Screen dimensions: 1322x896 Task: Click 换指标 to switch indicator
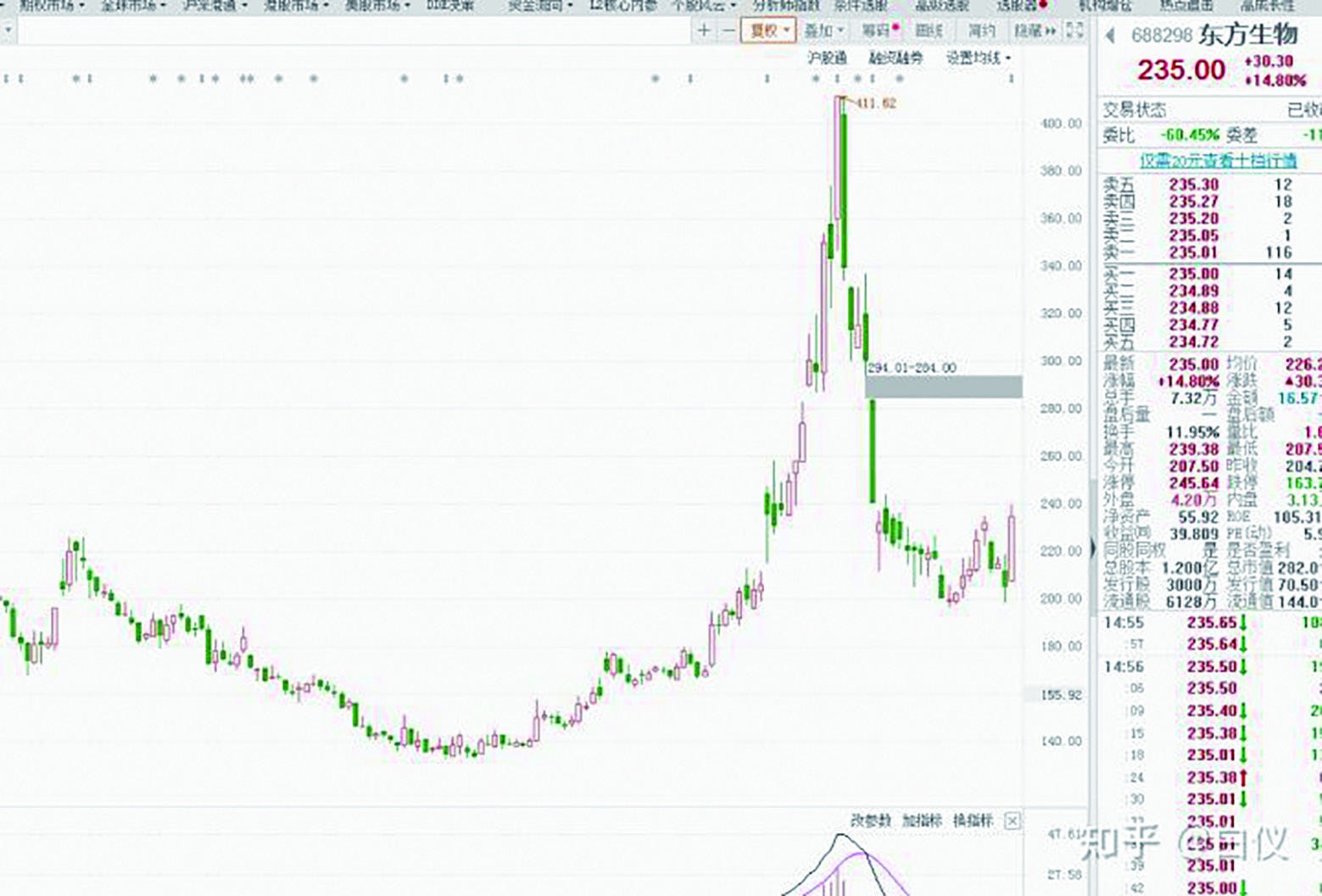pyautogui.click(x=973, y=821)
